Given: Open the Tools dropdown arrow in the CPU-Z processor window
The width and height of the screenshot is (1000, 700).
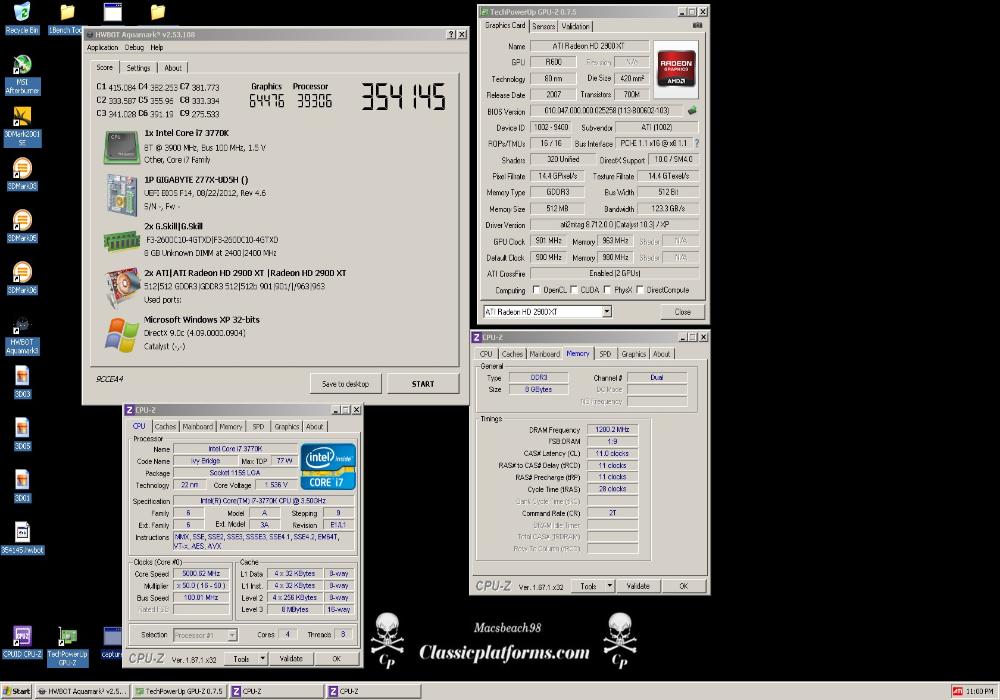Looking at the screenshot, I should pos(262,659).
